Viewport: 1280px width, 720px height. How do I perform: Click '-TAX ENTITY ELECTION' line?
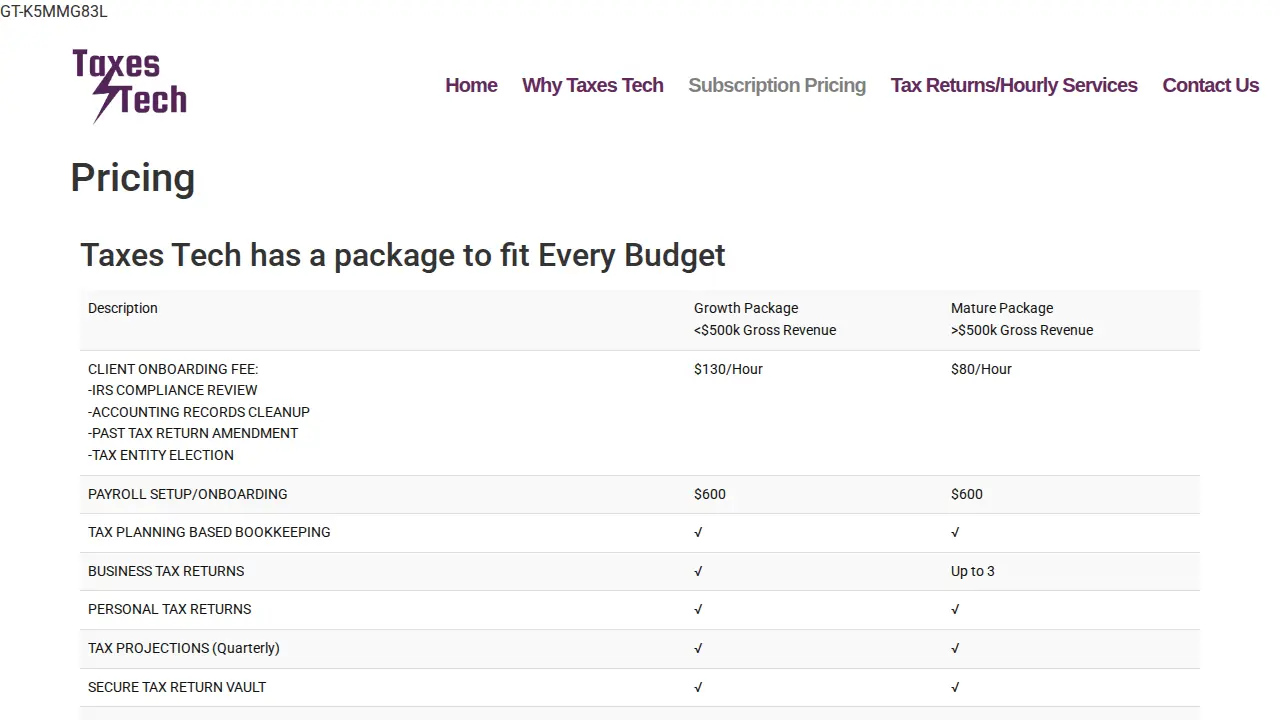[x=161, y=455]
